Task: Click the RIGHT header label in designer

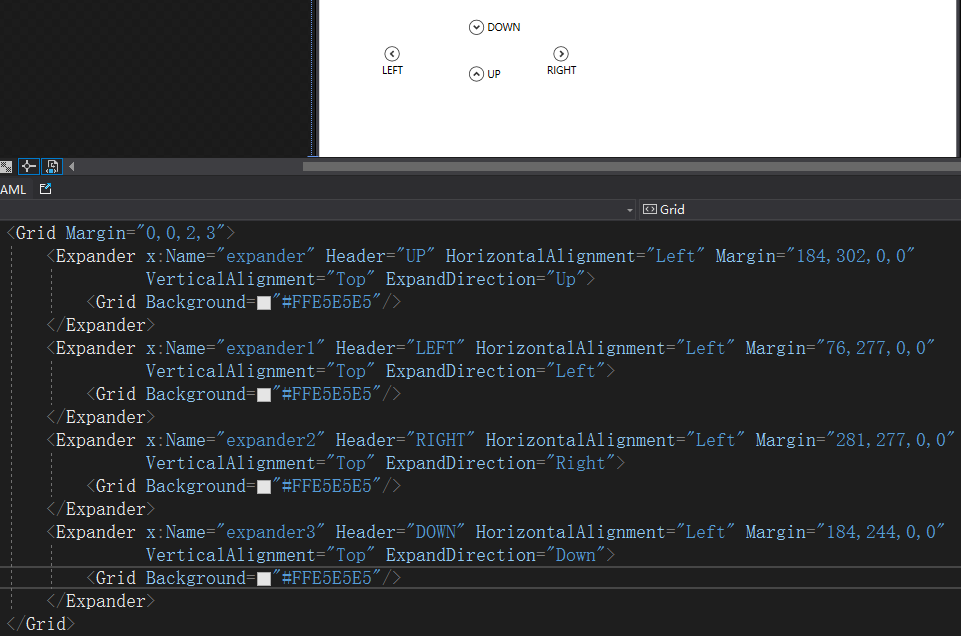Action: (x=561, y=70)
